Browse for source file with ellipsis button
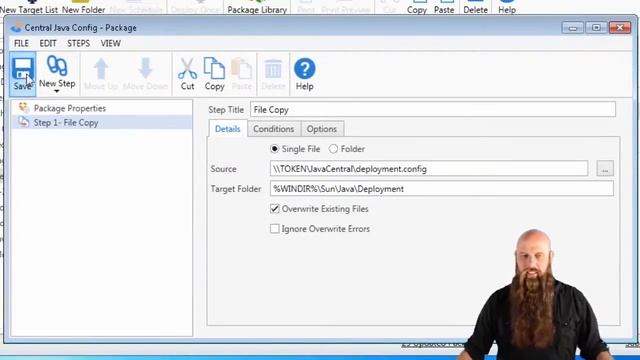Image resolution: width=640 pixels, height=360 pixels. pyautogui.click(x=605, y=169)
